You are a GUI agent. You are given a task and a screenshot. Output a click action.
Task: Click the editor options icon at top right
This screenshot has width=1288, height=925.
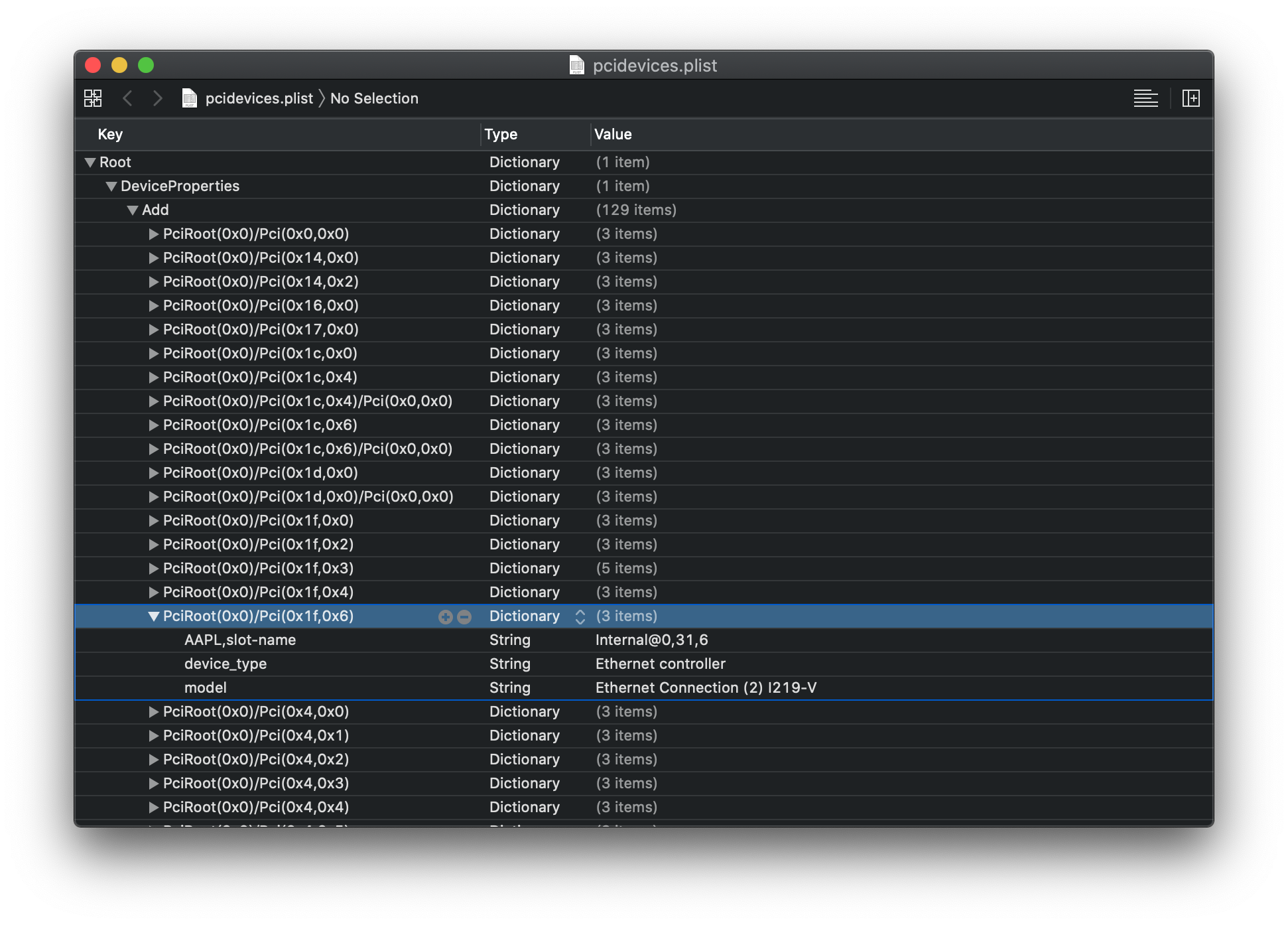[1146, 98]
